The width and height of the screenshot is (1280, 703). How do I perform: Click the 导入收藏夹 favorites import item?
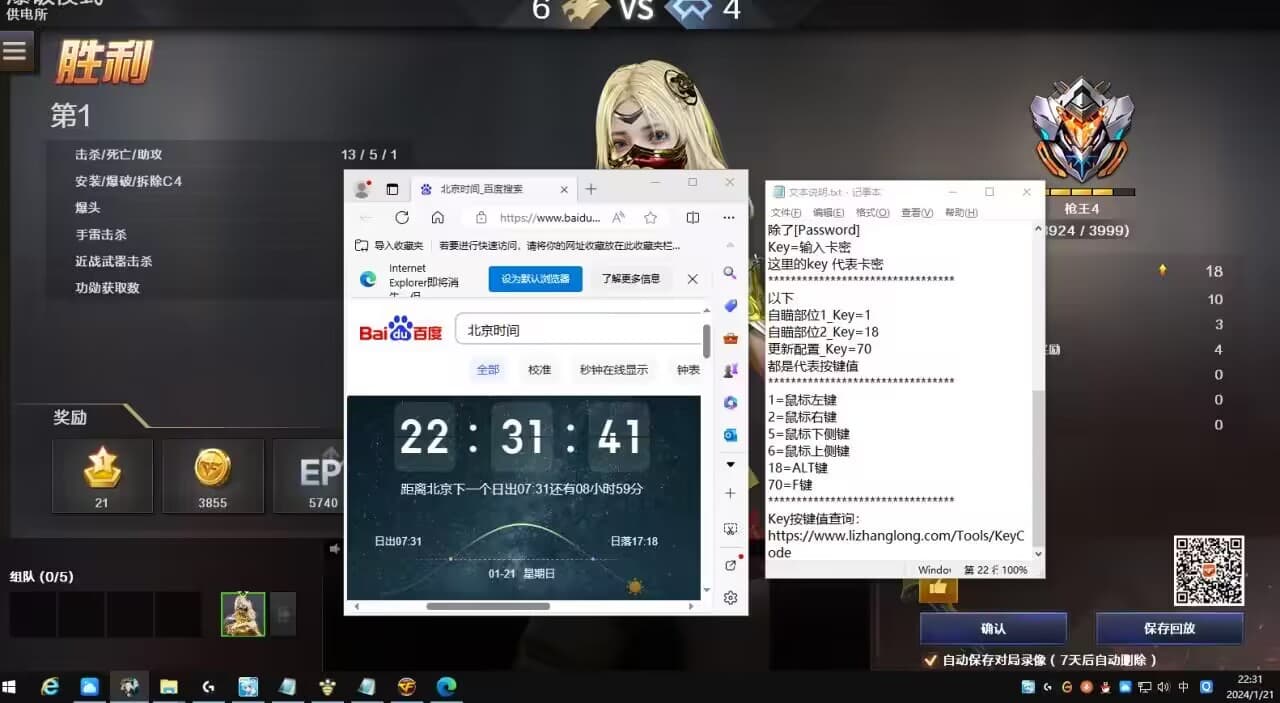pos(389,245)
